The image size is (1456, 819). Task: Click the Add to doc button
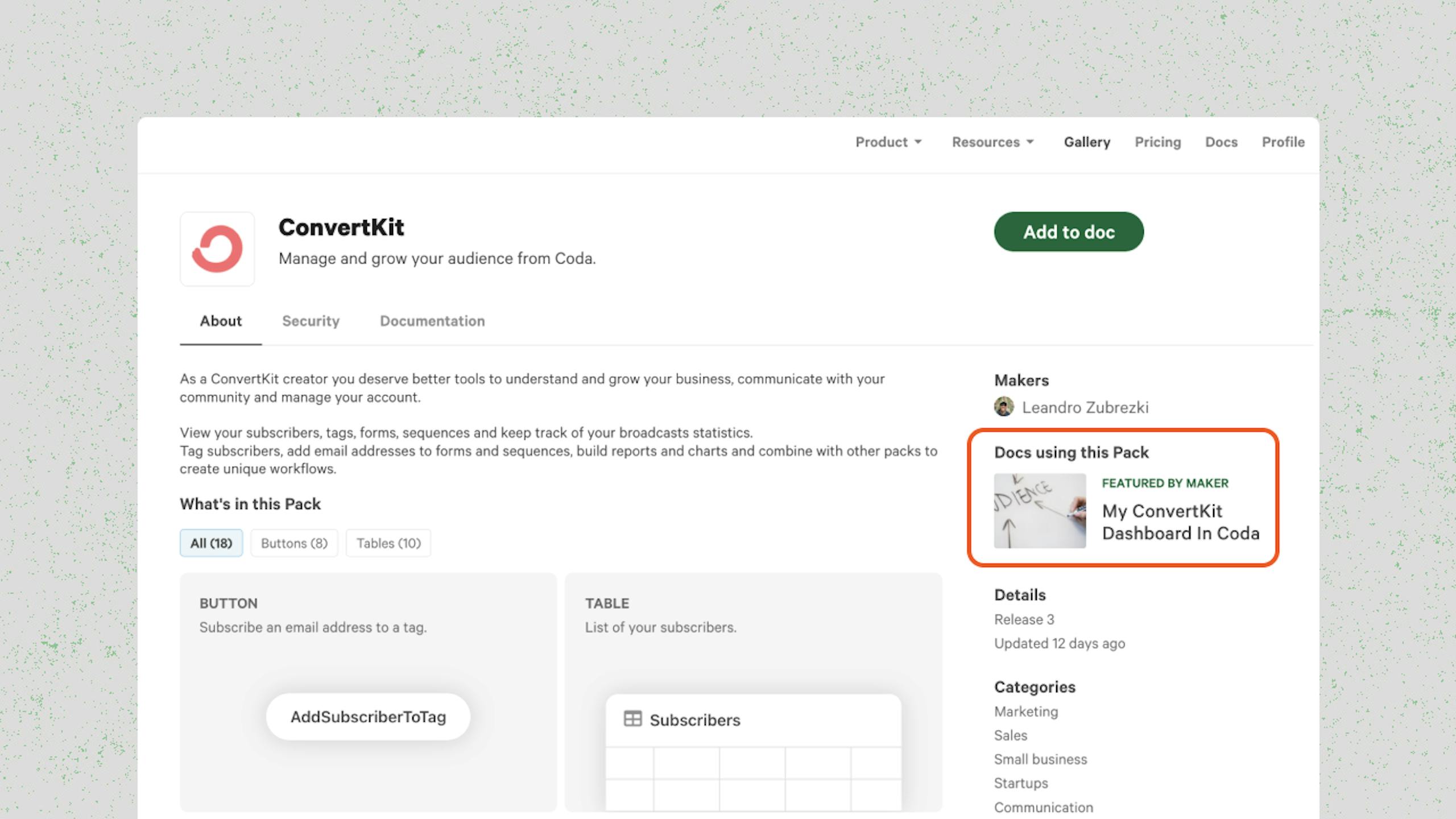tap(1069, 232)
